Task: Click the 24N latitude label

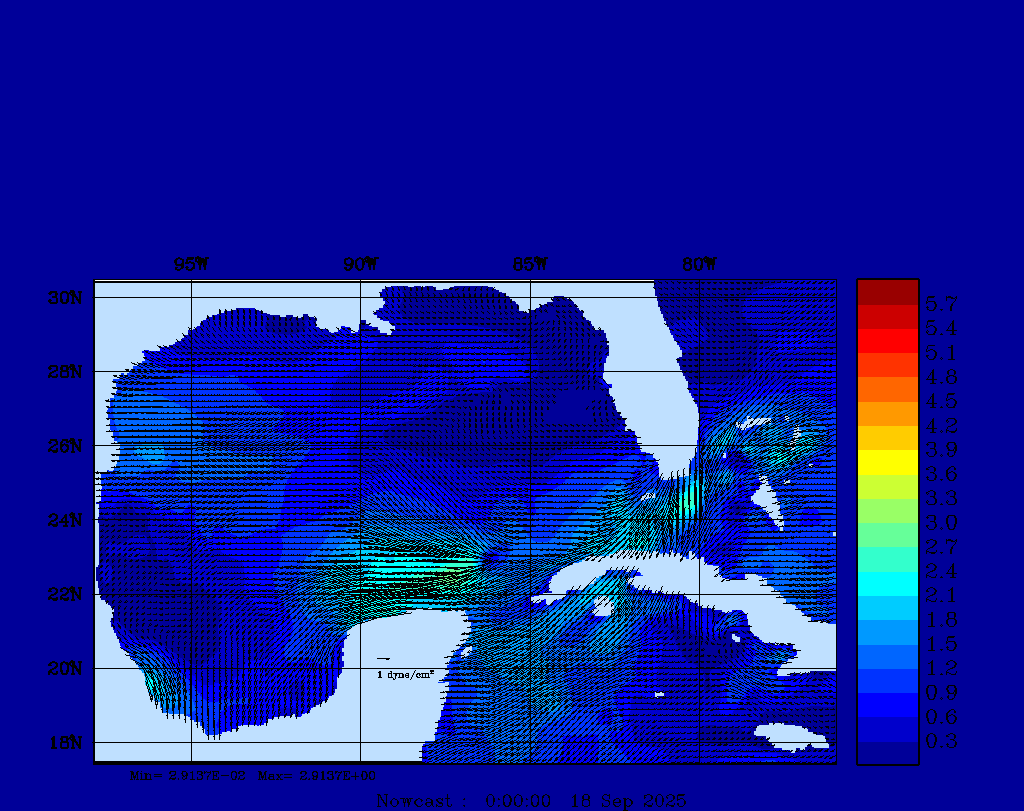Action: (x=68, y=520)
